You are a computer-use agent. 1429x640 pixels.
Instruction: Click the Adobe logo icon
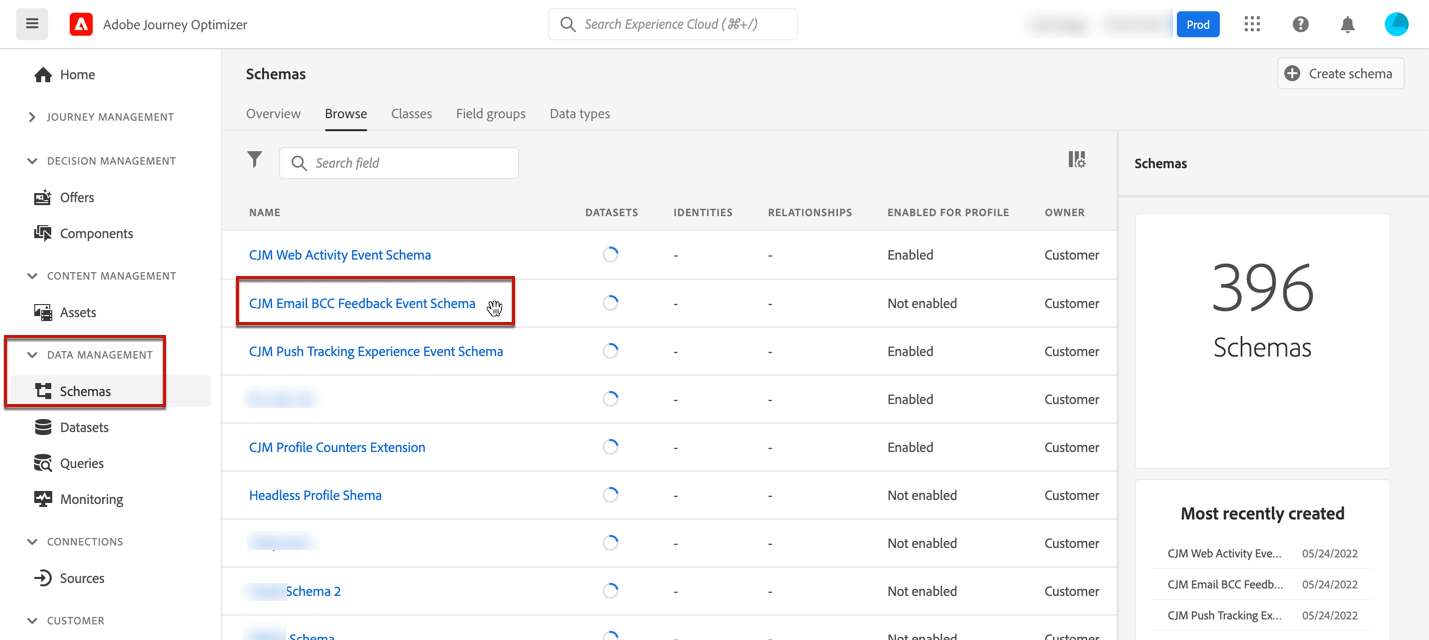(81, 24)
